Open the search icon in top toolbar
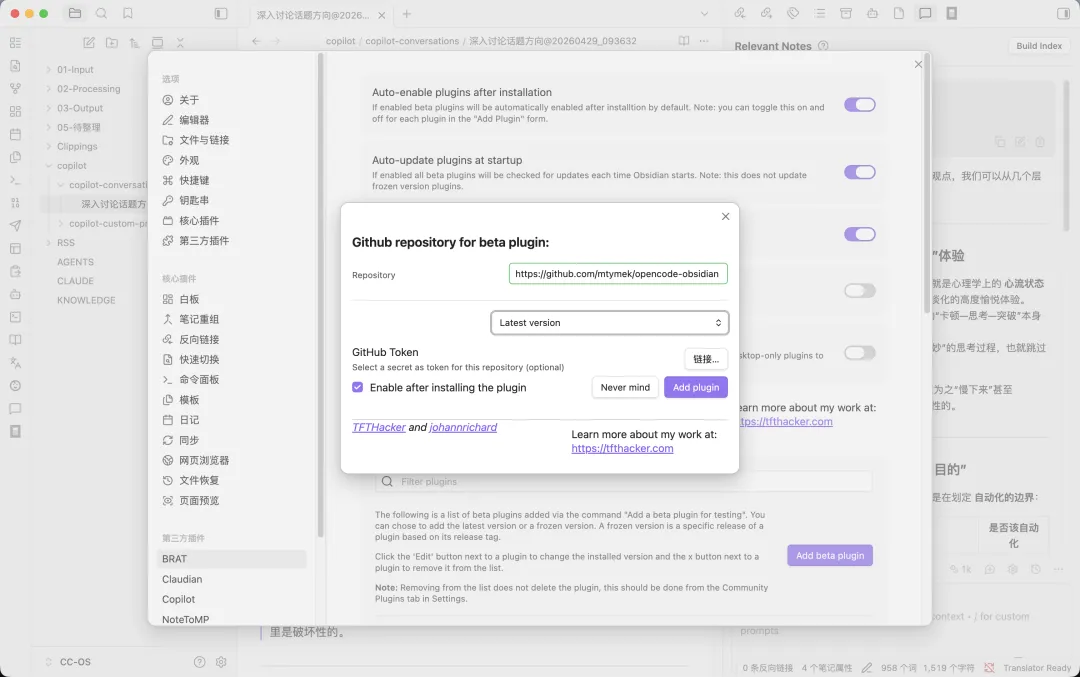 pos(101,14)
